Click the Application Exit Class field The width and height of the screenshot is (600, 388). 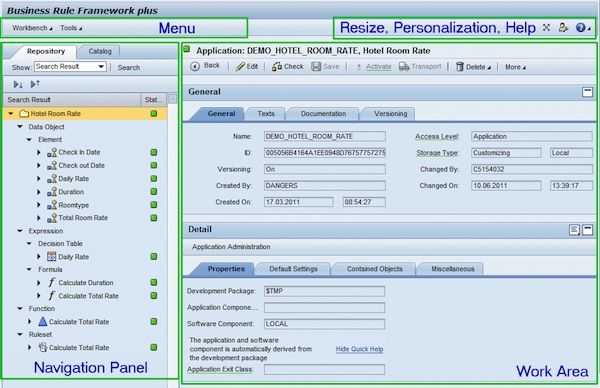coord(324,369)
